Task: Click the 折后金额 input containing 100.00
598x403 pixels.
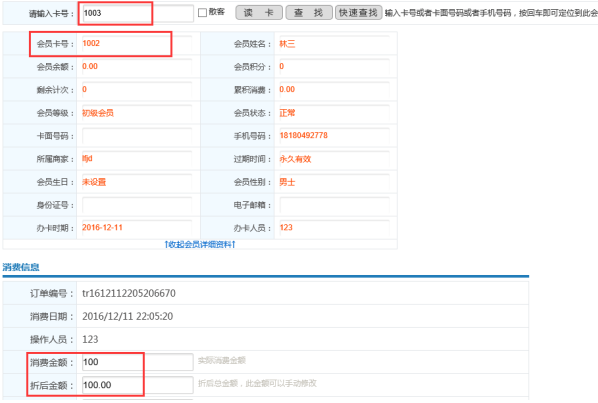Action: 138,385
